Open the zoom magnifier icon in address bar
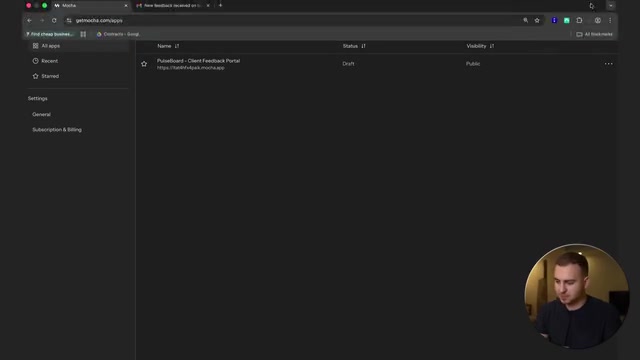 click(x=525, y=20)
